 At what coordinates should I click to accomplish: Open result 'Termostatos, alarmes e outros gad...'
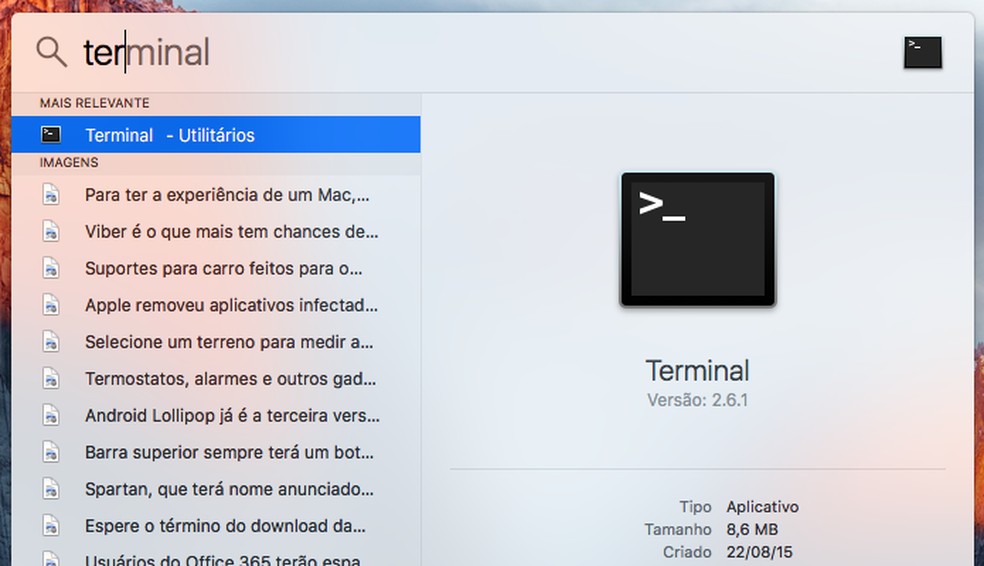coord(216,379)
